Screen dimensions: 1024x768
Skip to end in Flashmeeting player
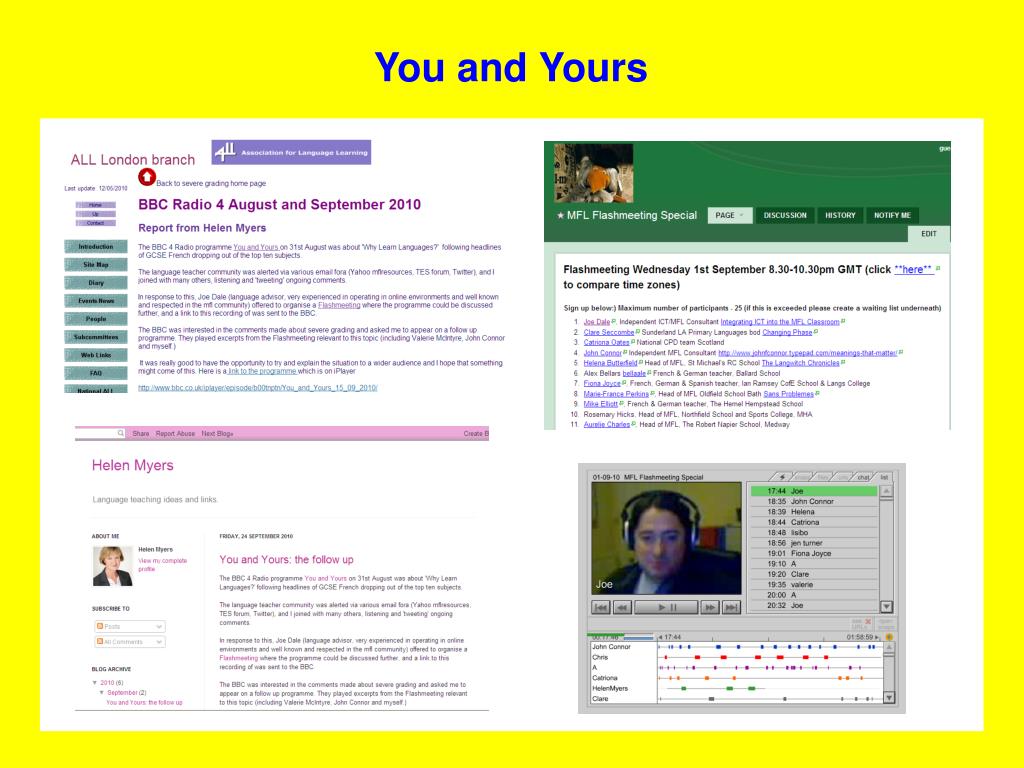(x=731, y=608)
